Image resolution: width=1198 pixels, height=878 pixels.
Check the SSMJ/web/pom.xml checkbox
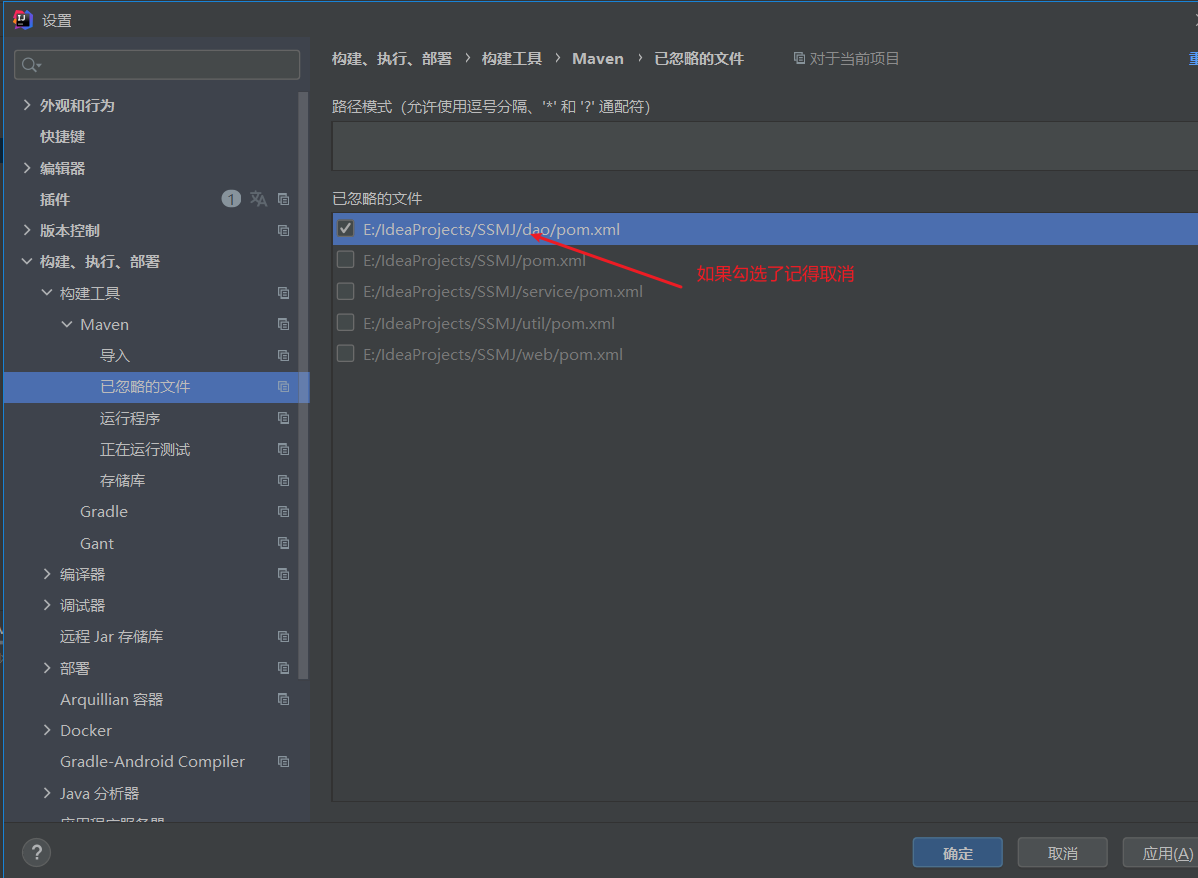point(345,354)
